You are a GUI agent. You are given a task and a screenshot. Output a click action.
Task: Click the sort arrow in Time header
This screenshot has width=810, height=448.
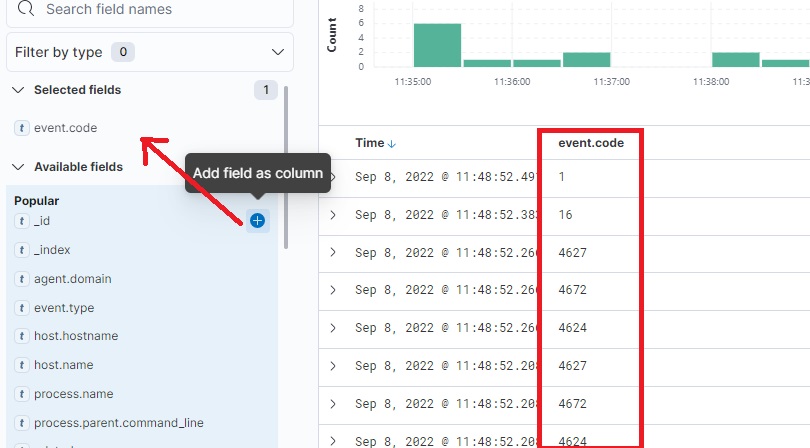click(391, 144)
